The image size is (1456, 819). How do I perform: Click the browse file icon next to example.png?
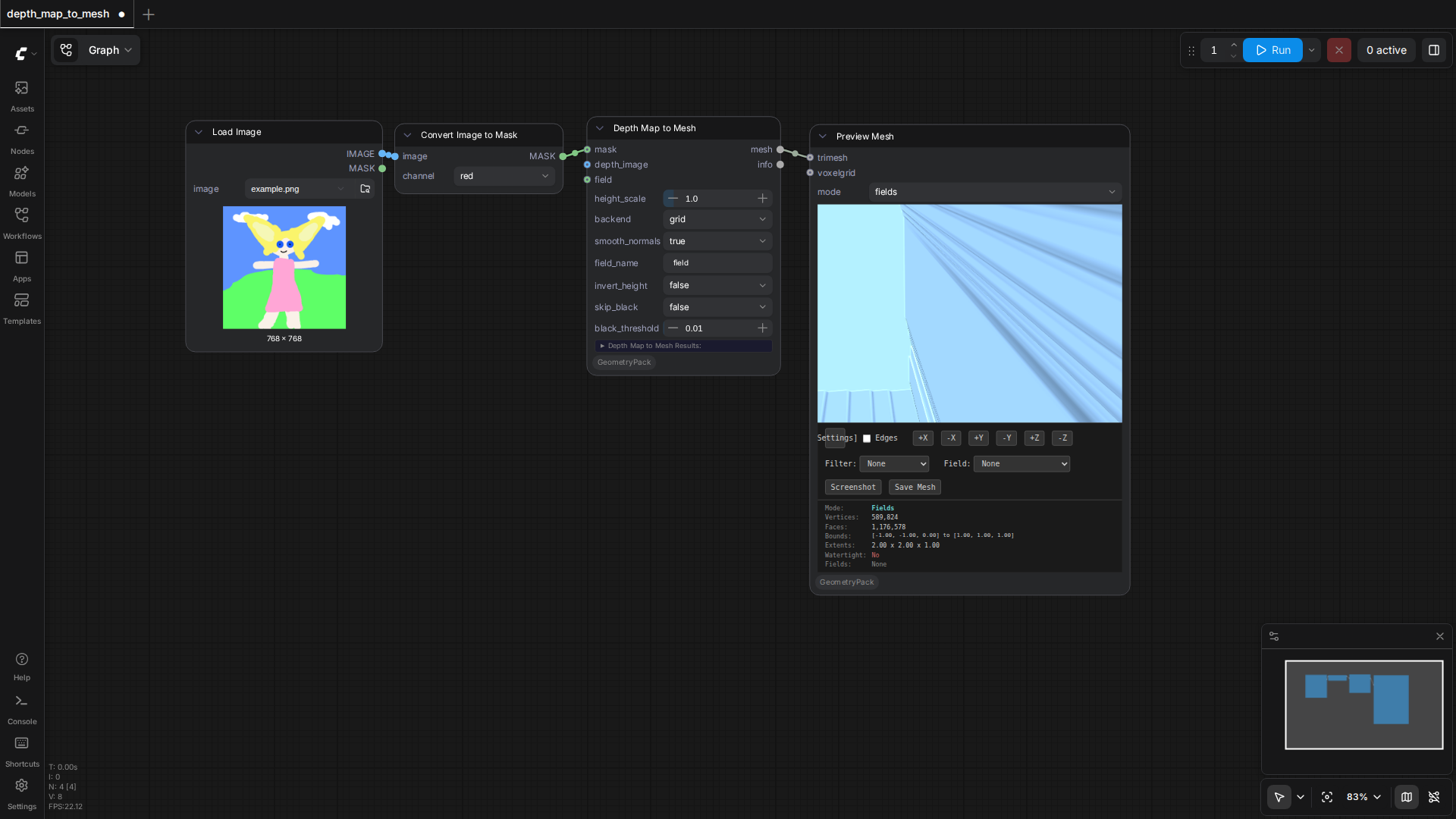365,189
